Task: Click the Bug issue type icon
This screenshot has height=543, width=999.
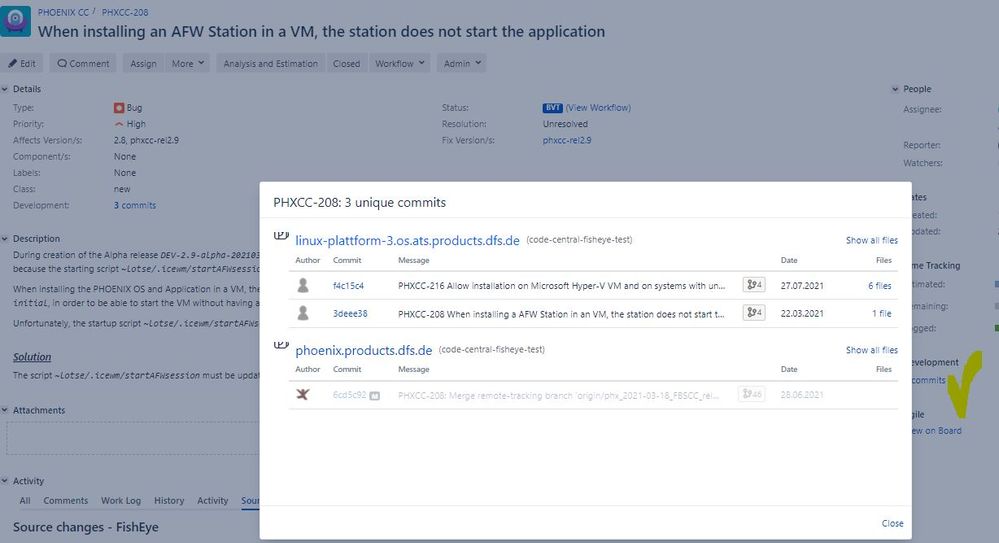Action: [x=119, y=108]
